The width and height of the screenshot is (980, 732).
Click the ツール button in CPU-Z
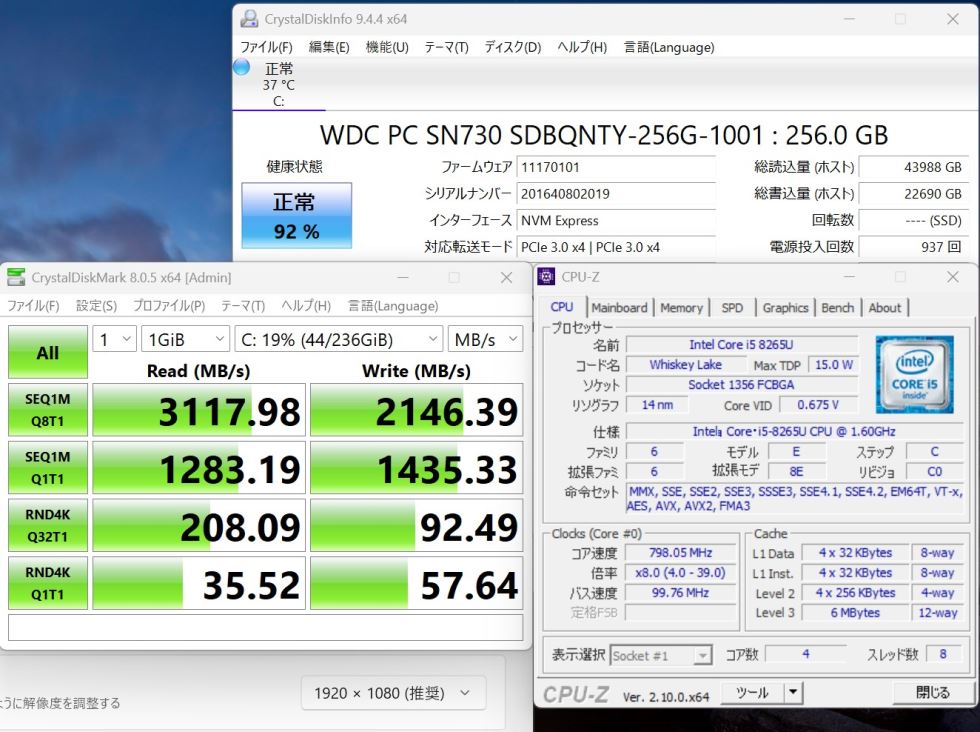(x=752, y=693)
